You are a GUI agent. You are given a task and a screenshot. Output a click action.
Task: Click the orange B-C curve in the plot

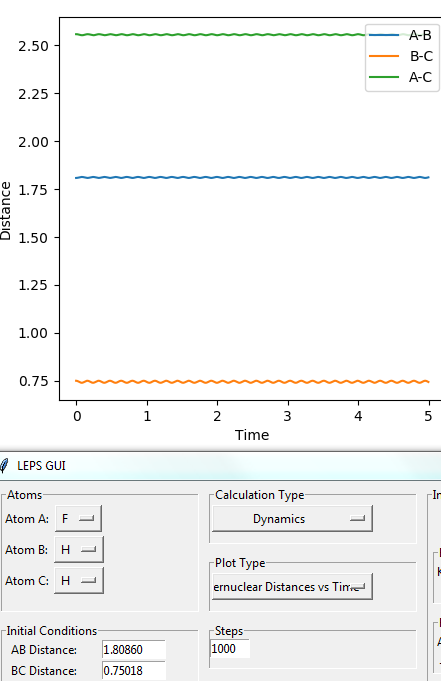point(252,382)
